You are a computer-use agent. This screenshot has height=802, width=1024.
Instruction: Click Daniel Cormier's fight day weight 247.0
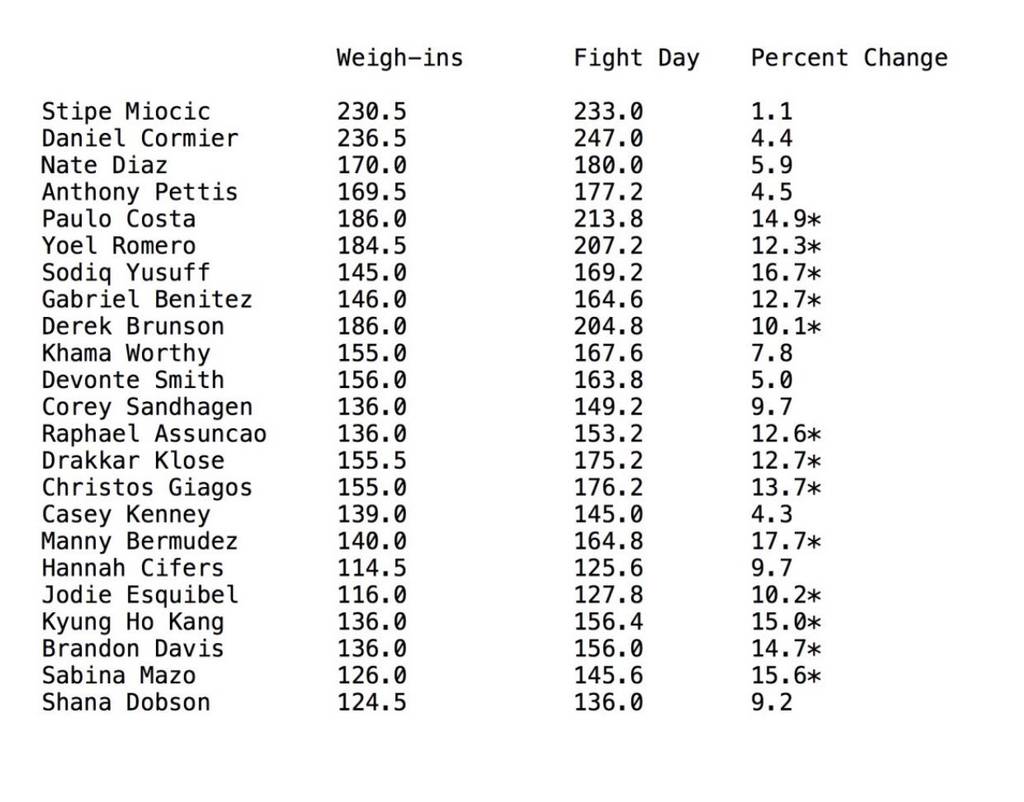click(608, 139)
